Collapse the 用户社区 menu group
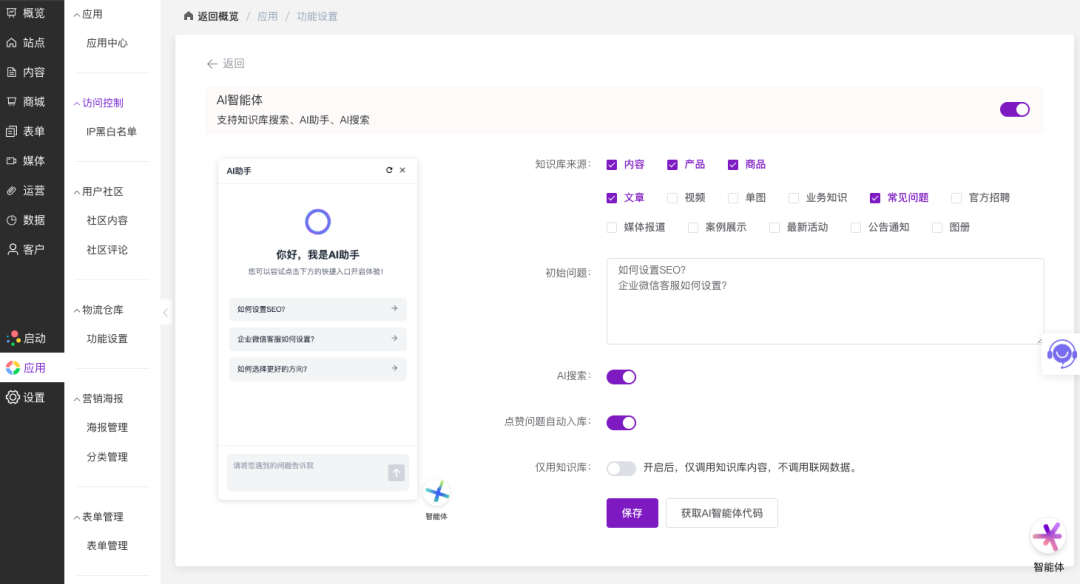The image size is (1080, 584). point(76,192)
